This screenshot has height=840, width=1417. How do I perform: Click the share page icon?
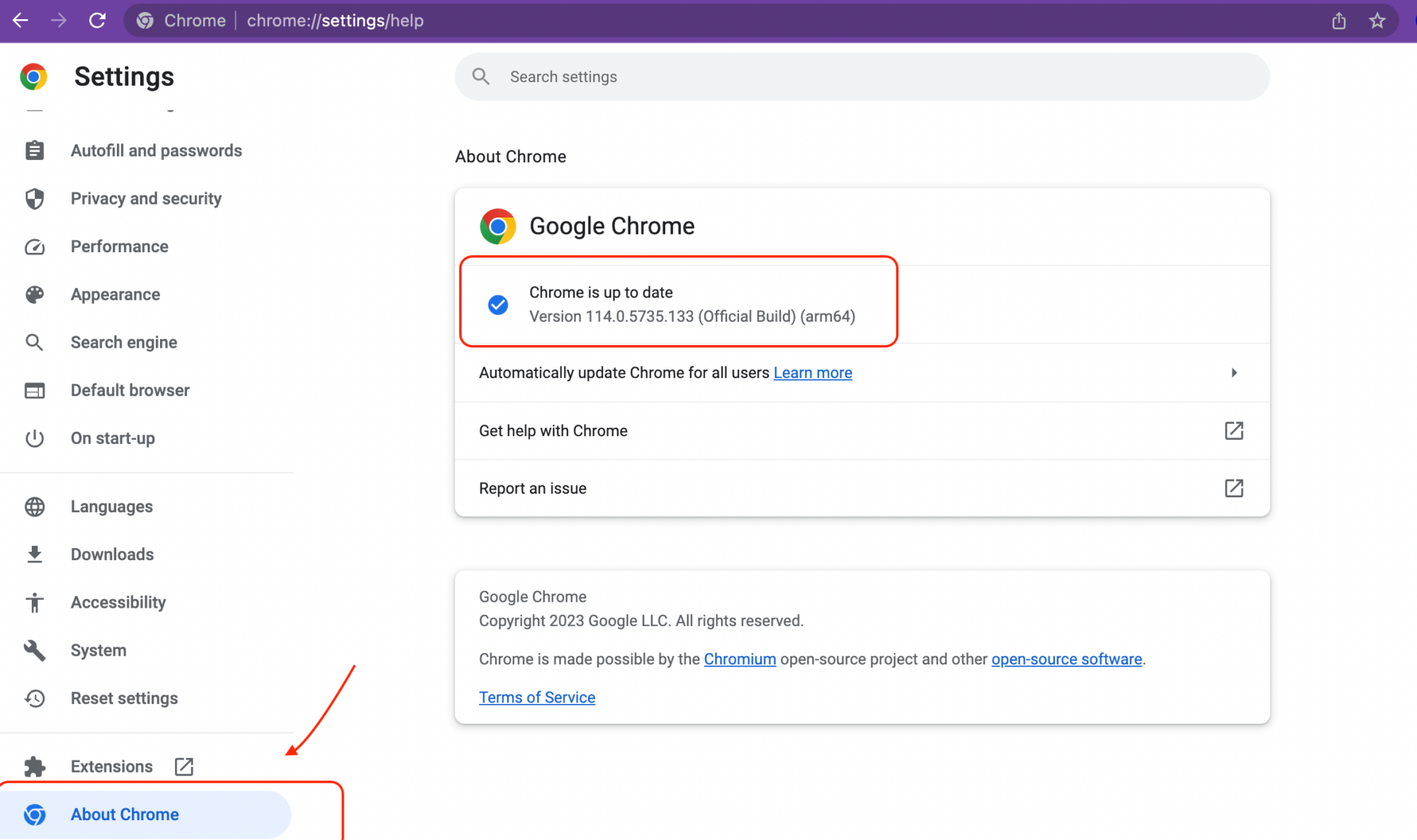pyautogui.click(x=1338, y=21)
